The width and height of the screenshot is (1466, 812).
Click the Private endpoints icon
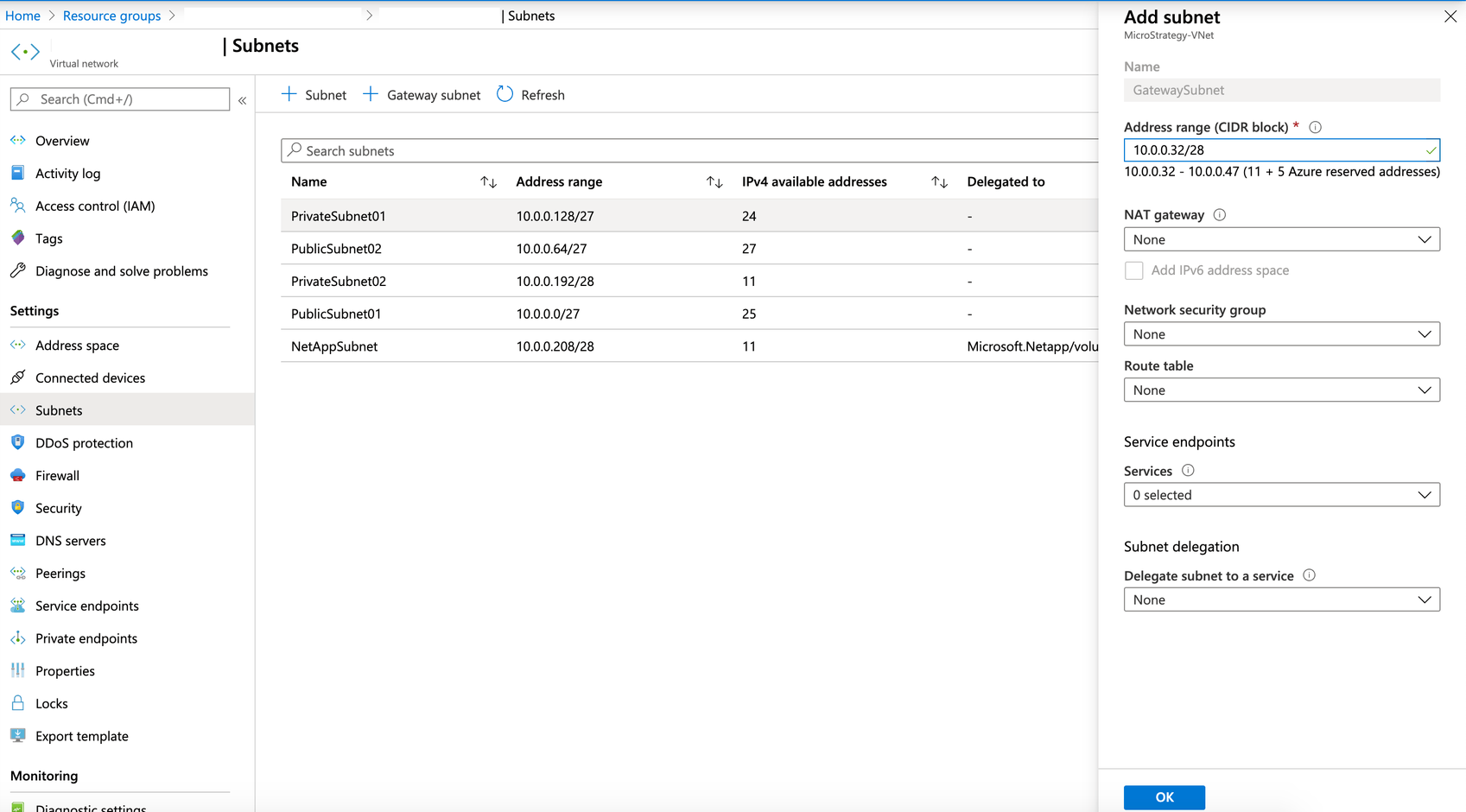(17, 638)
